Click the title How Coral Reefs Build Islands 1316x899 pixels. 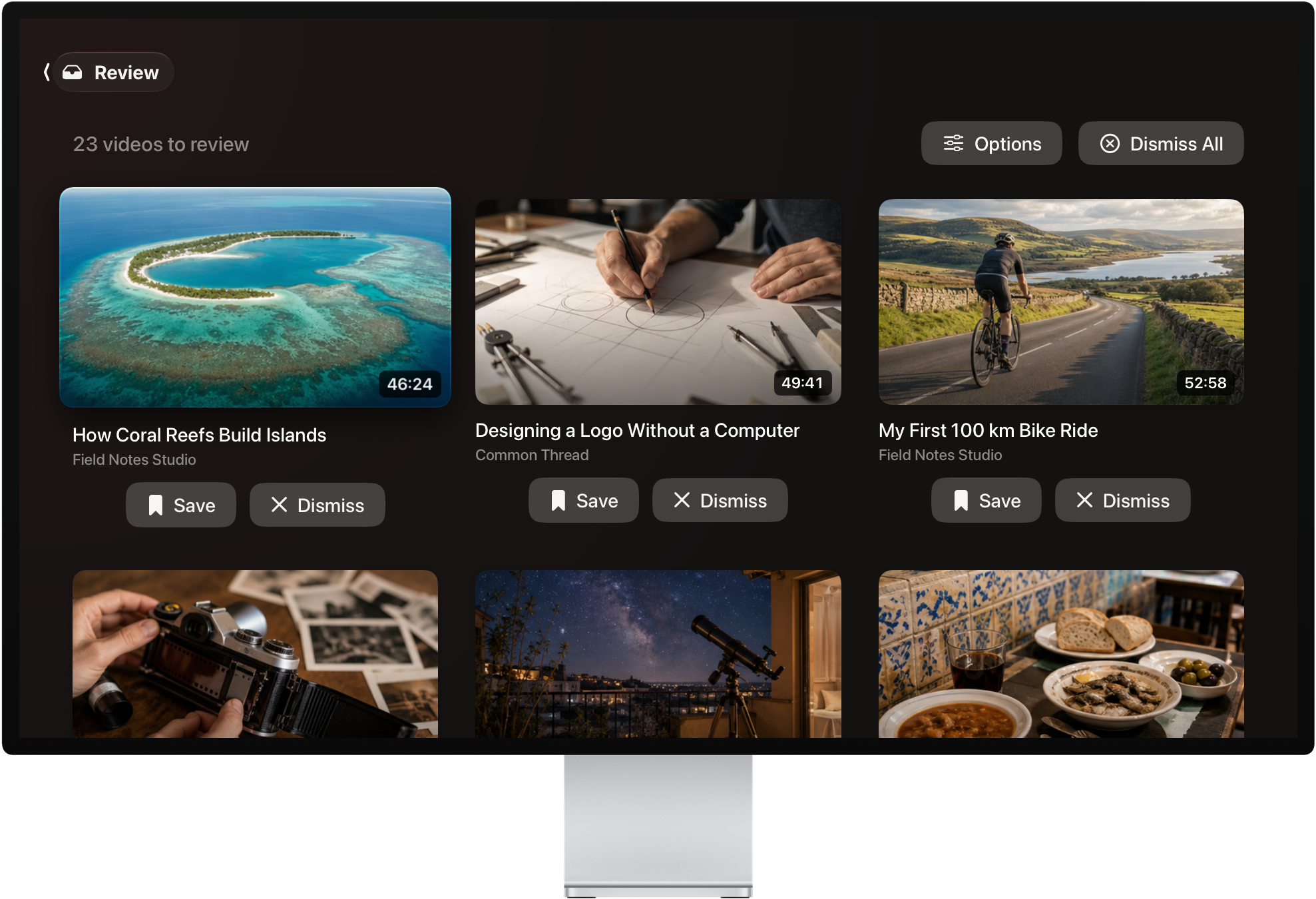click(x=199, y=435)
